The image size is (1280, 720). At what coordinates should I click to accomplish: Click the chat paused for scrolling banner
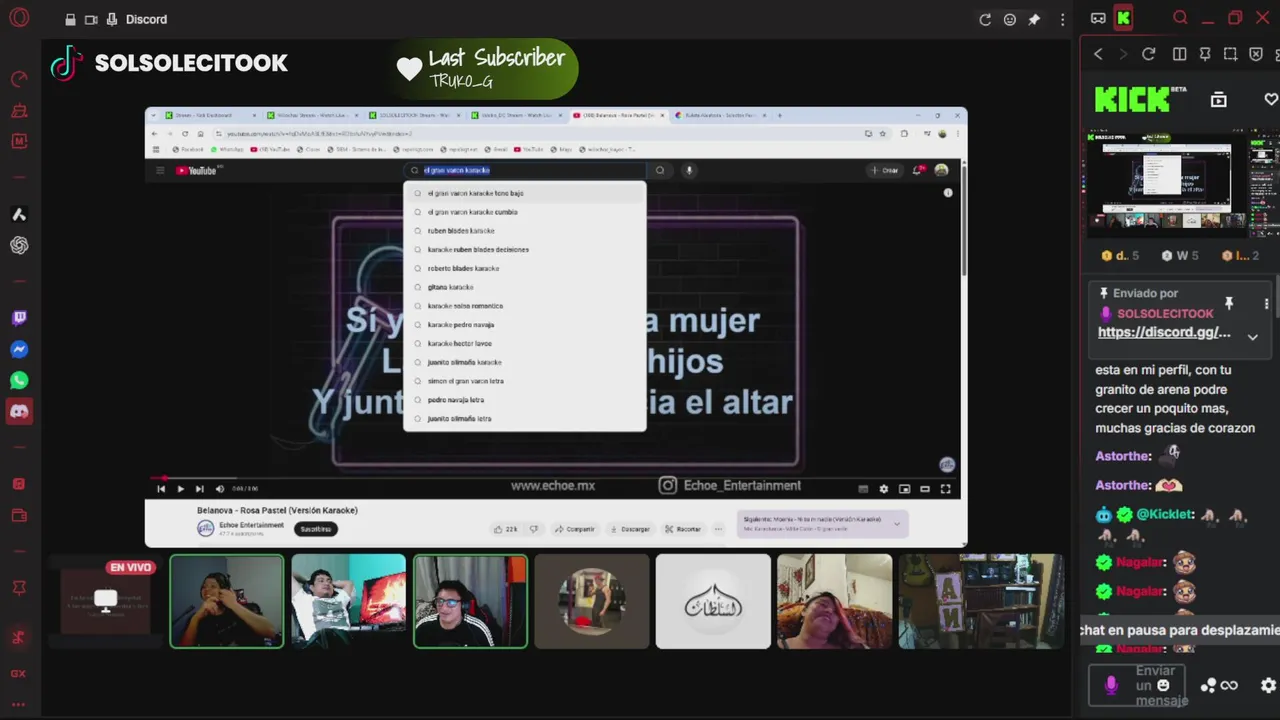(x=1180, y=630)
